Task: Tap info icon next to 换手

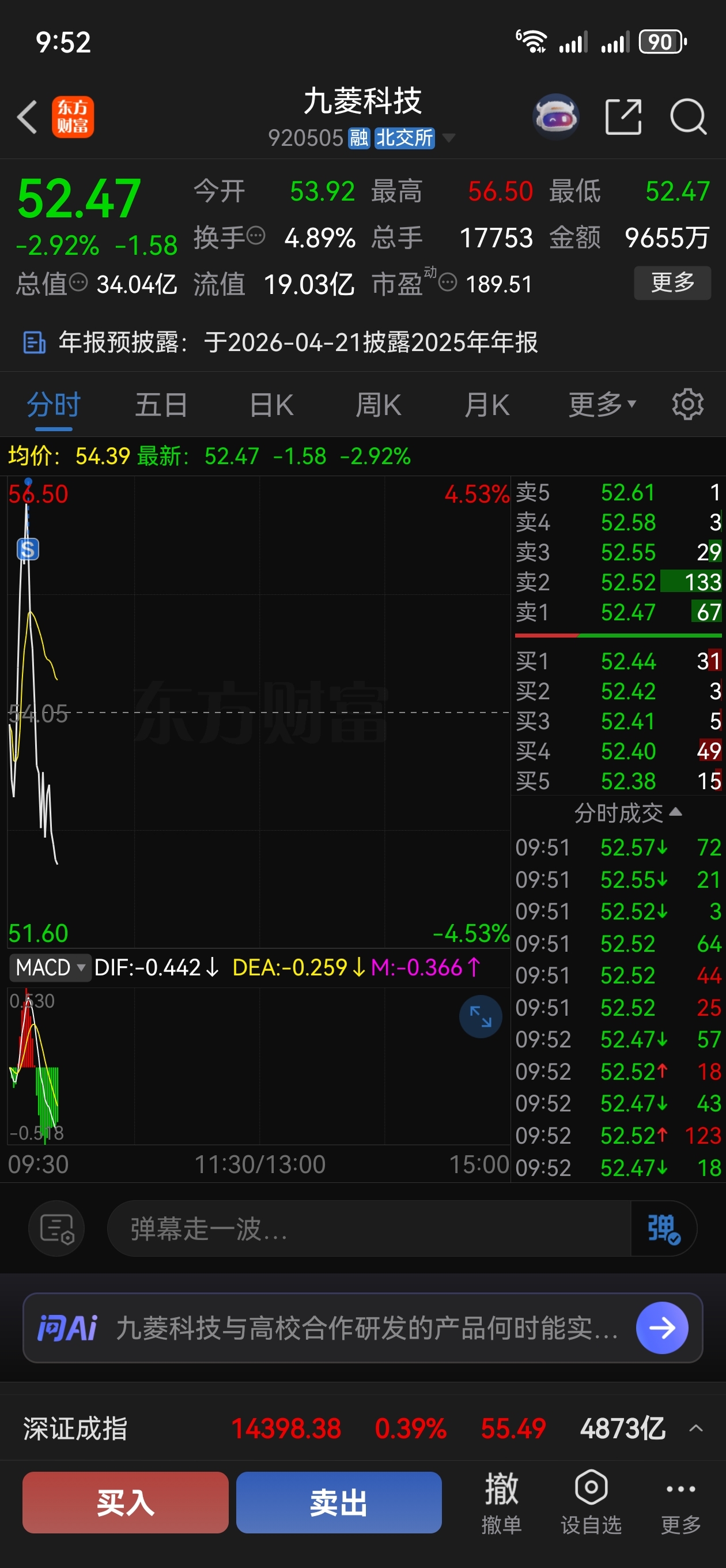Action: pos(256,235)
